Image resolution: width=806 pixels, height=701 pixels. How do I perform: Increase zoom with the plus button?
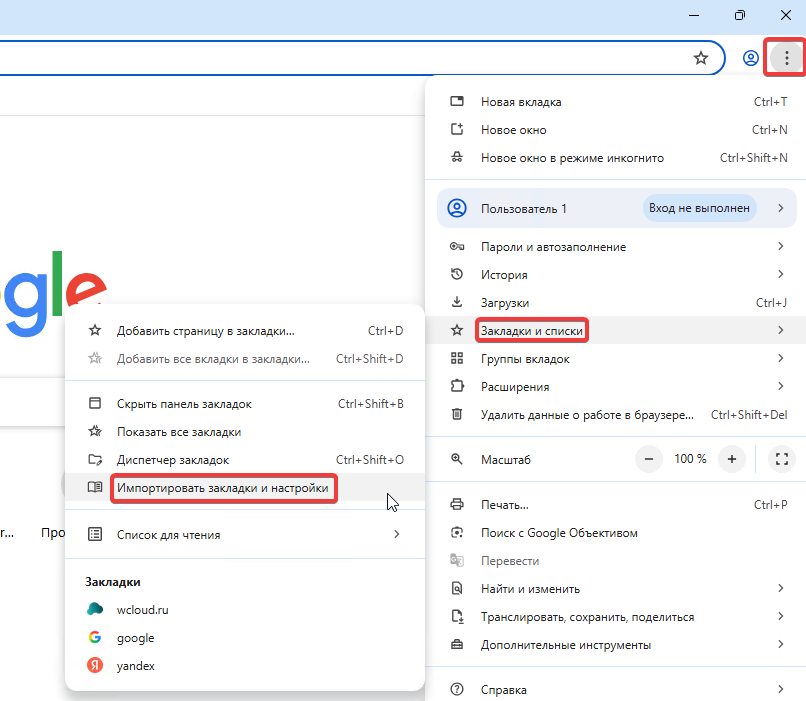pos(732,459)
